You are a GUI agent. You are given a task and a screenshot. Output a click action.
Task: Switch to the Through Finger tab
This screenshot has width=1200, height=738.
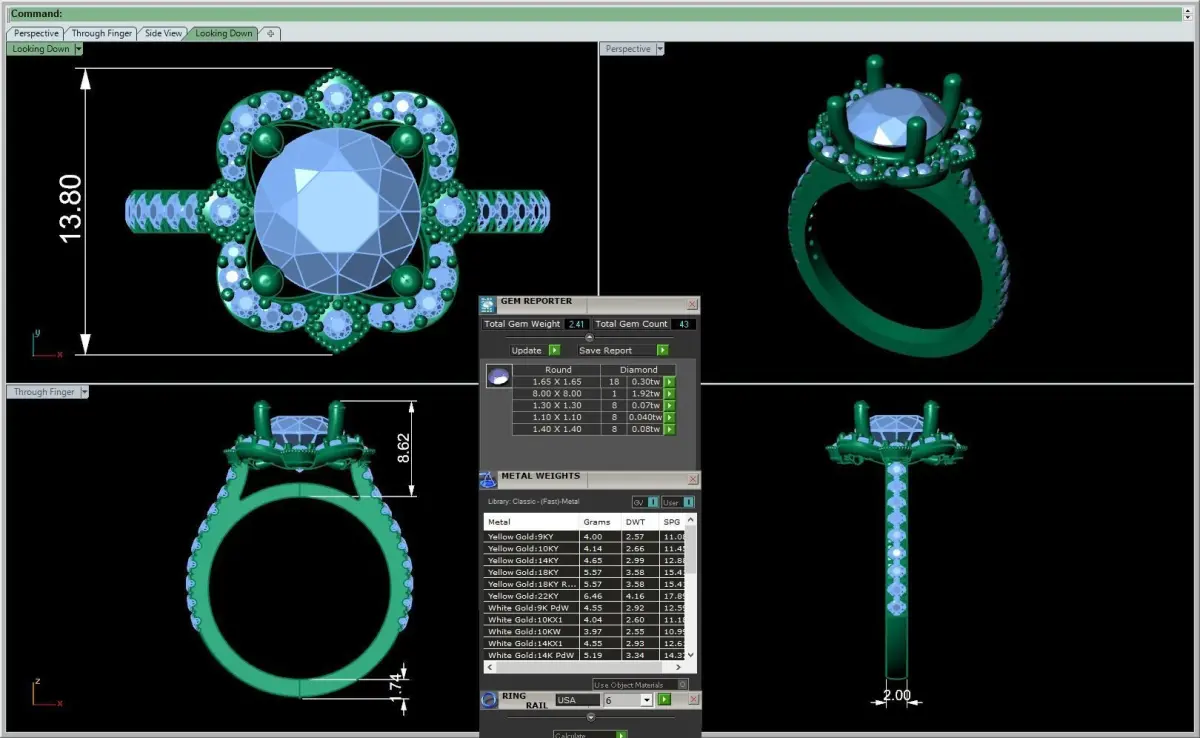(x=102, y=33)
